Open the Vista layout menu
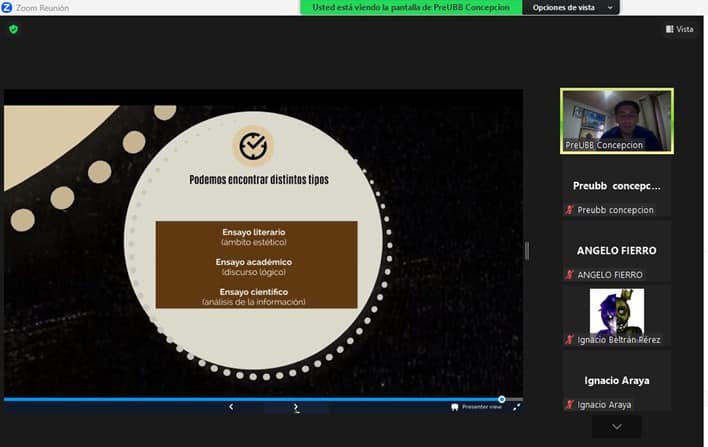 tap(679, 29)
